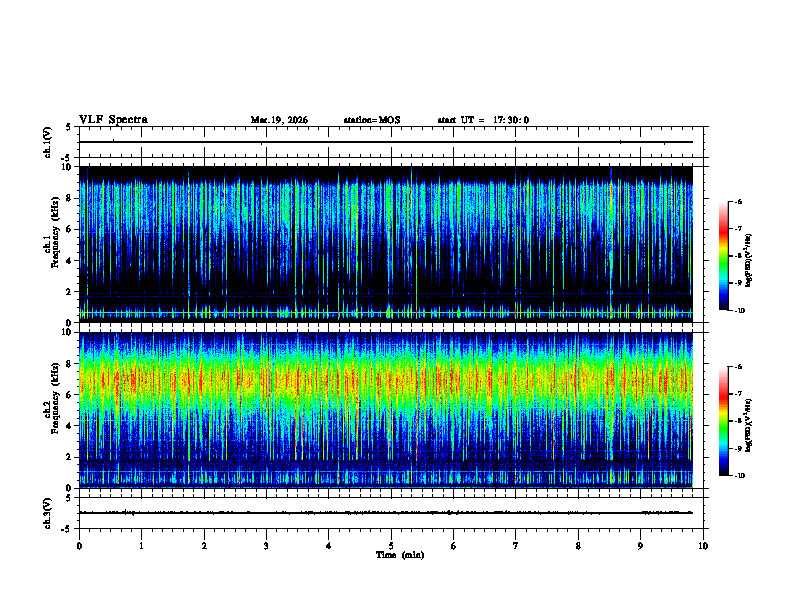
Task: Click the ch.3 voltage waveform trace
Action: click(386, 513)
